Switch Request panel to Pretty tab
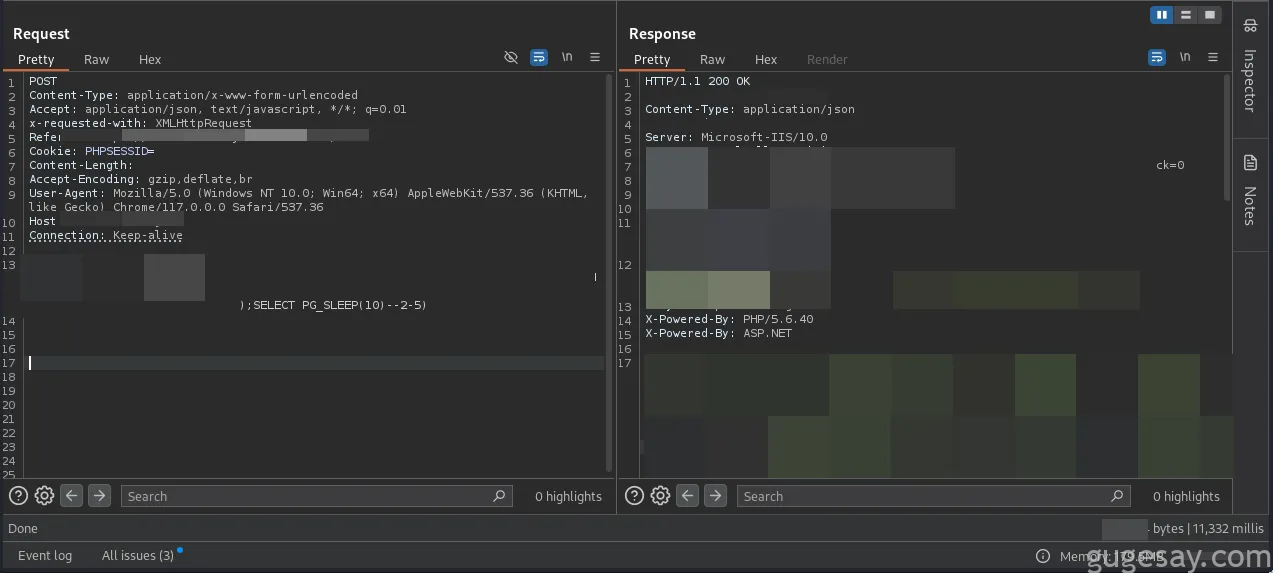 tap(36, 60)
